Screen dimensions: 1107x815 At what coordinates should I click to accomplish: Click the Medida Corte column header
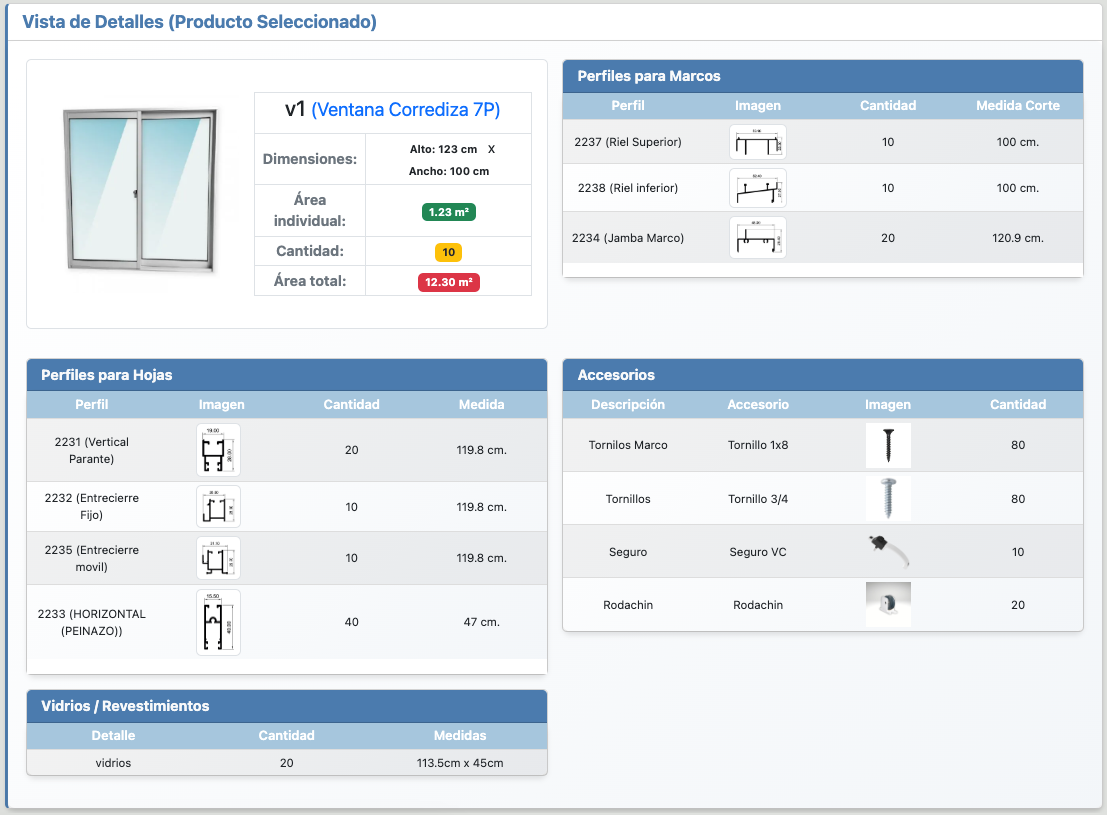click(x=1017, y=105)
